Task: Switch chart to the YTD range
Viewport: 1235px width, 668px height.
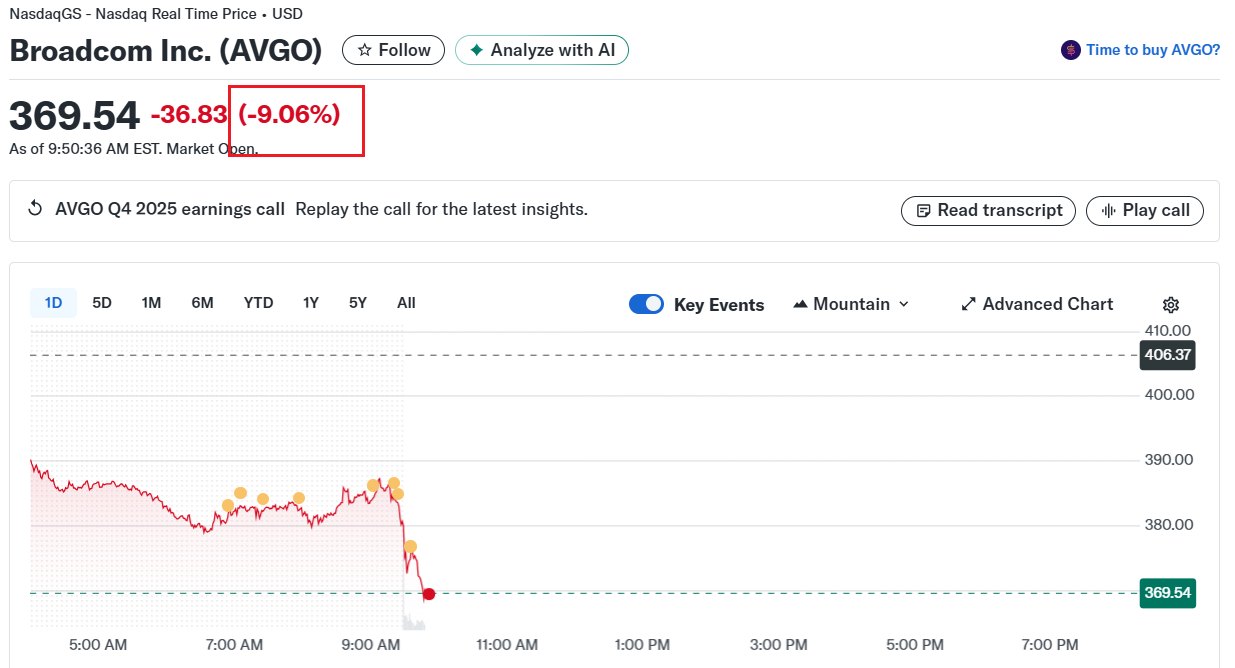Action: pos(258,303)
